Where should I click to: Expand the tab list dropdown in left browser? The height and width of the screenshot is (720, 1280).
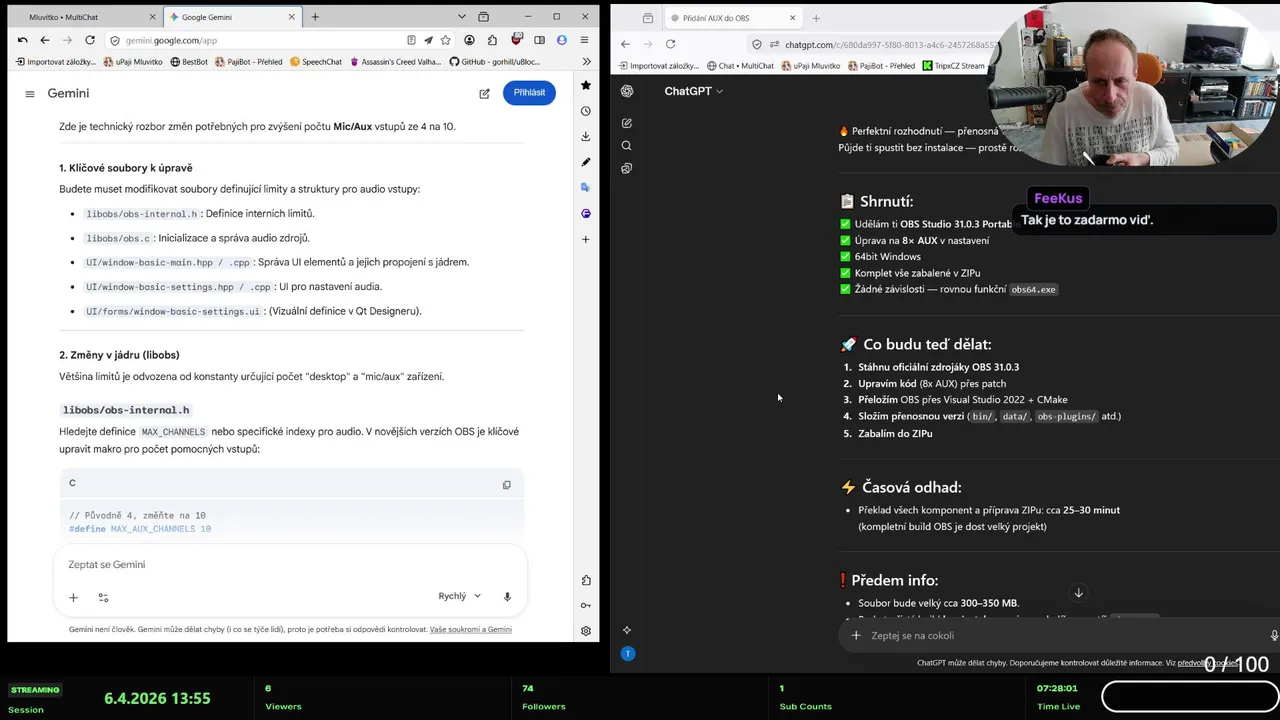[461, 17]
